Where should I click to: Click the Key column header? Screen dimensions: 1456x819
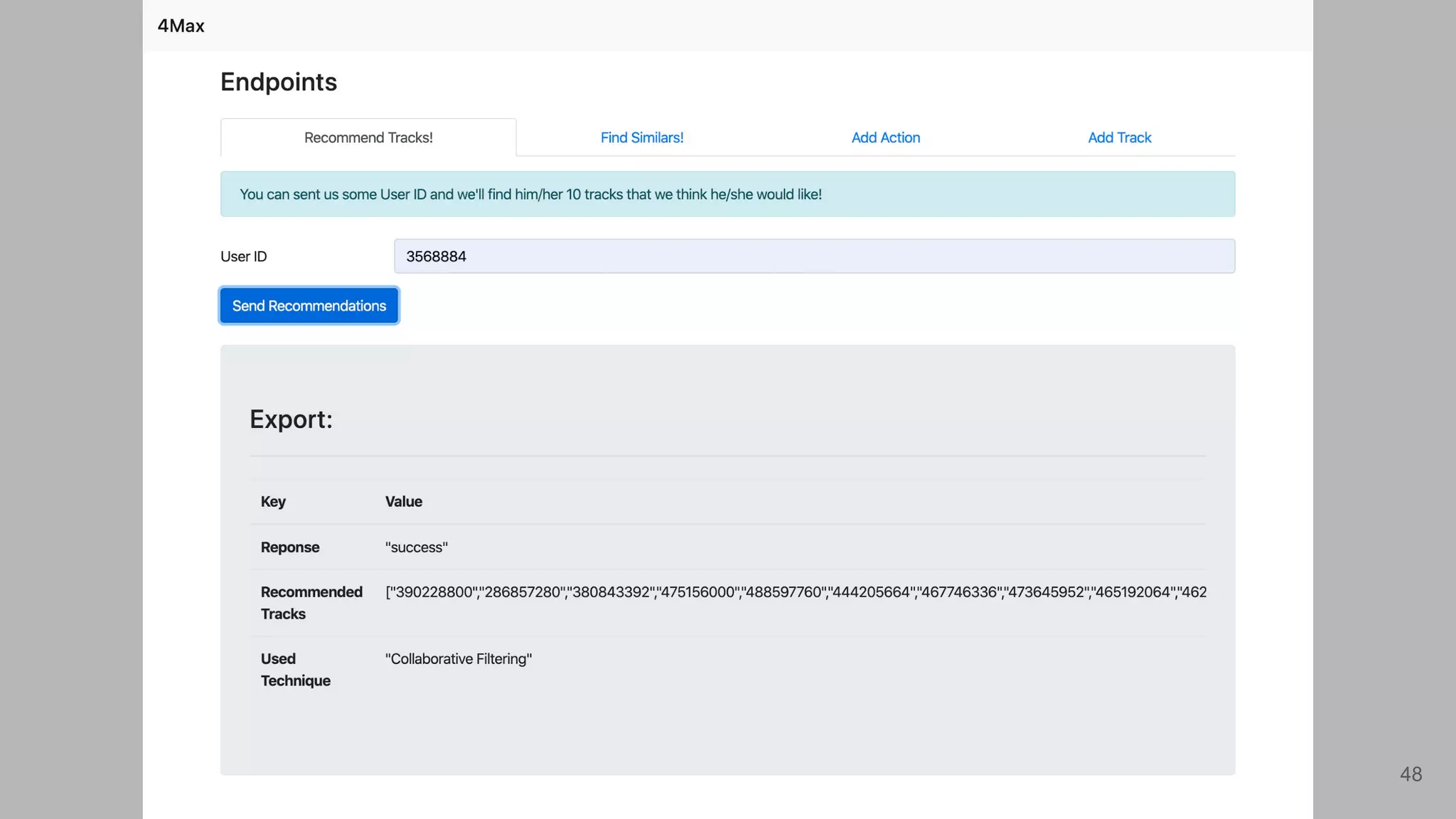273,501
